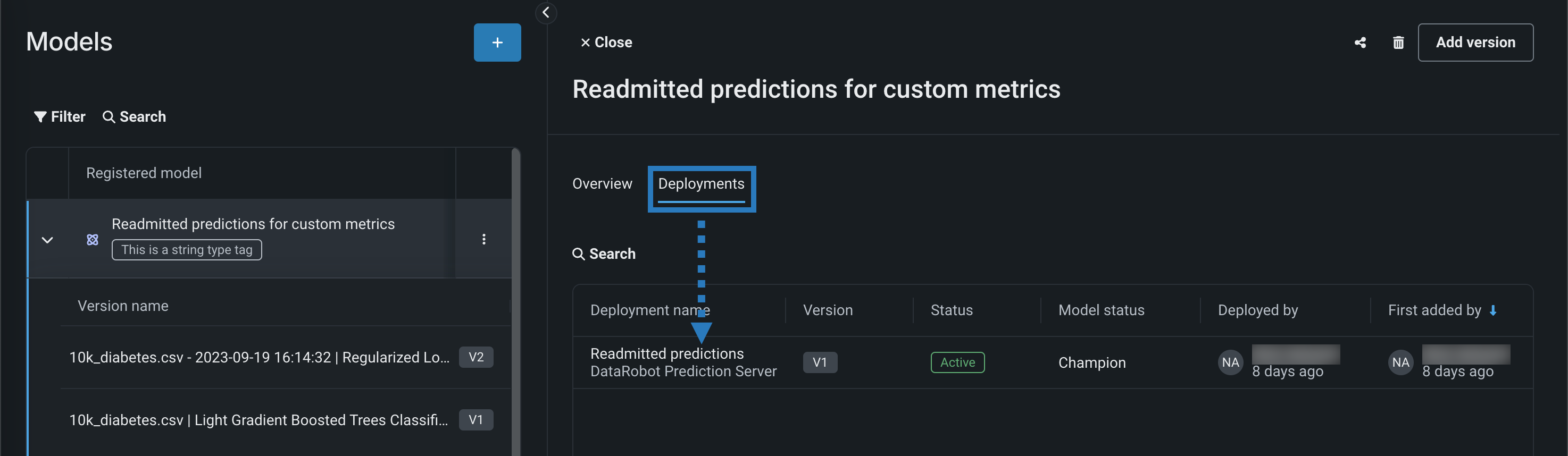Close the model details panel
This screenshot has width=1568, height=456.
click(606, 43)
